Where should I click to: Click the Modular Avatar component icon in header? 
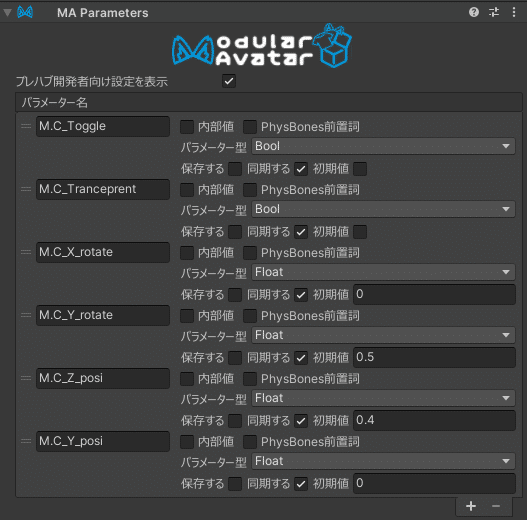point(25,12)
